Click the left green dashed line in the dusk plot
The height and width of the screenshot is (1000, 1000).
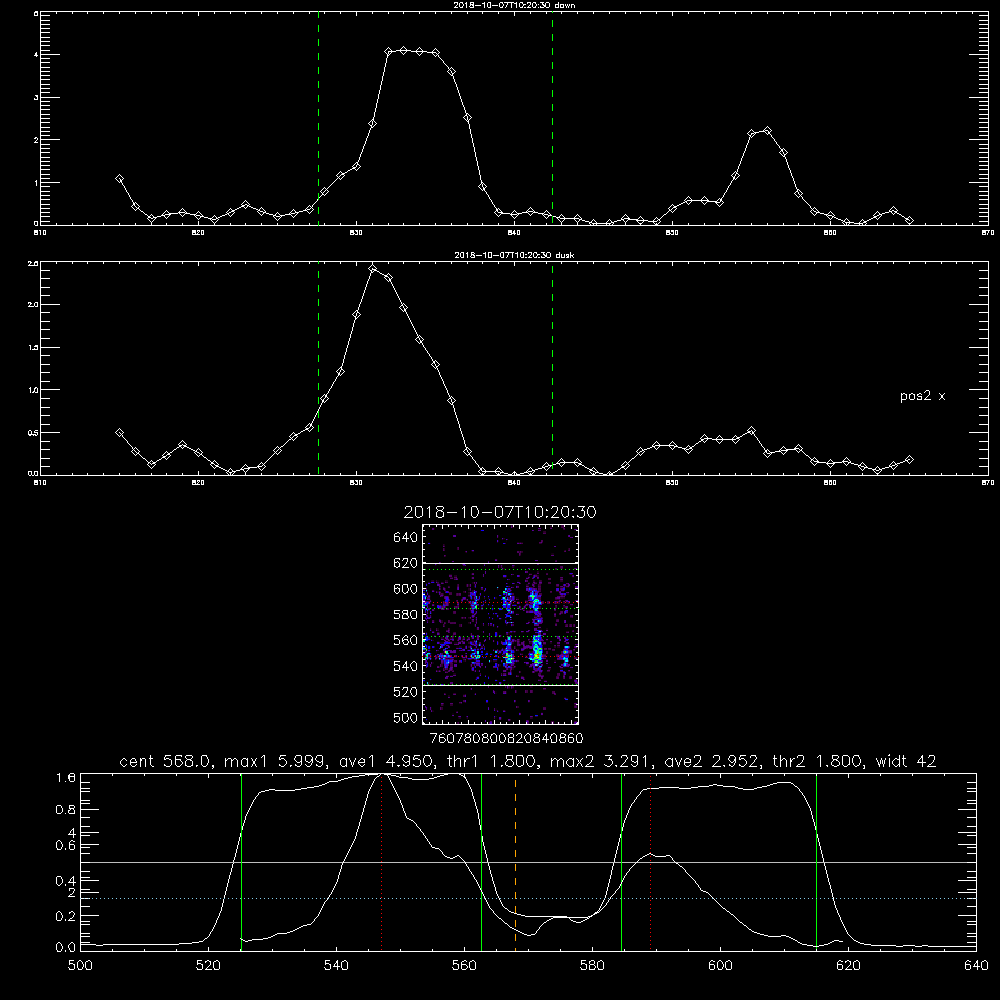(318, 368)
